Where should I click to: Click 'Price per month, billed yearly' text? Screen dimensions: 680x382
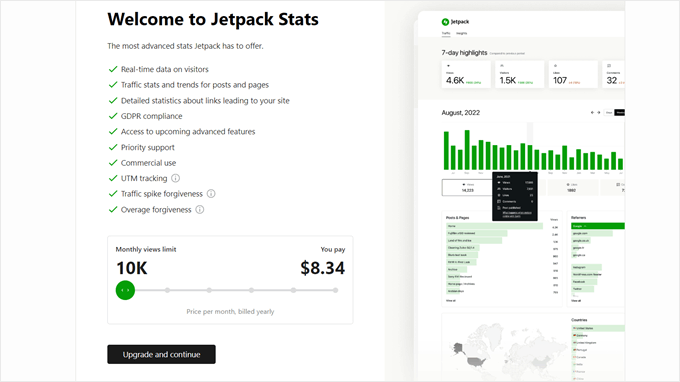coord(230,311)
